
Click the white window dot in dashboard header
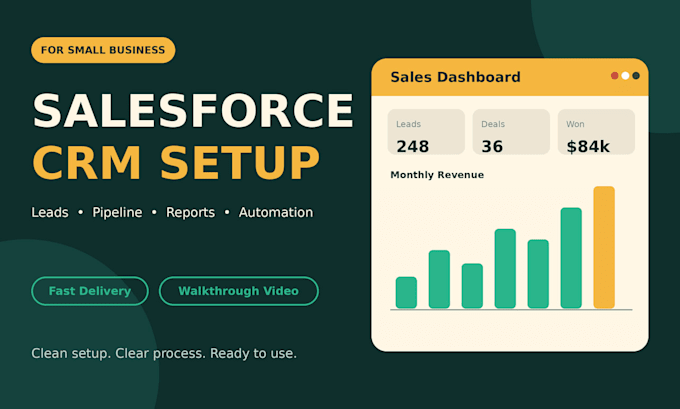pos(625,76)
